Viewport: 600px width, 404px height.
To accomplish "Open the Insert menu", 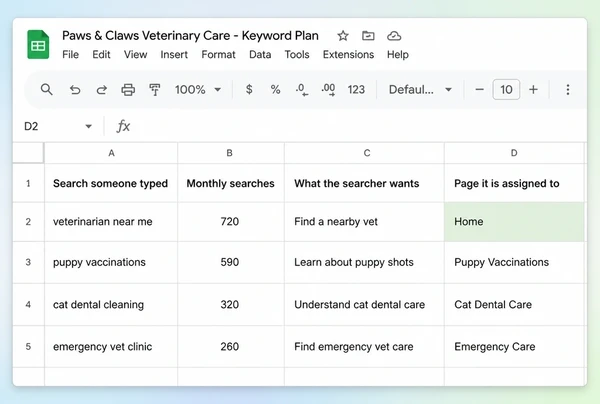I will click(174, 55).
